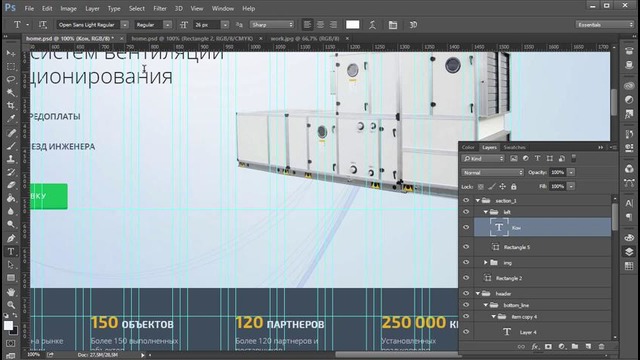The image size is (640, 360).
Task: Left align text
Action: pyautogui.click(x=307, y=25)
